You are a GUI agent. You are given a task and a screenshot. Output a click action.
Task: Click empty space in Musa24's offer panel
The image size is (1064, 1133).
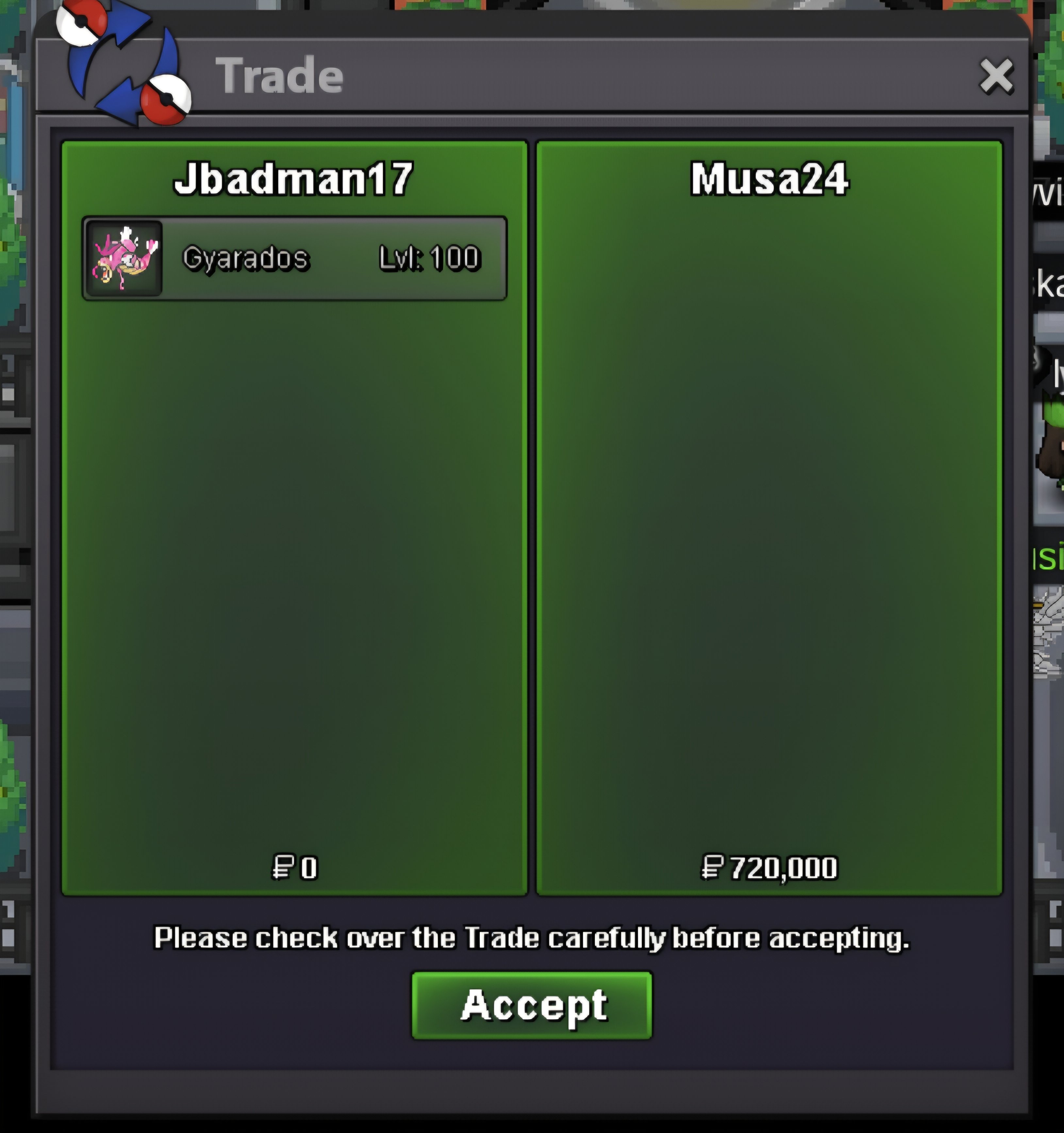point(769,513)
